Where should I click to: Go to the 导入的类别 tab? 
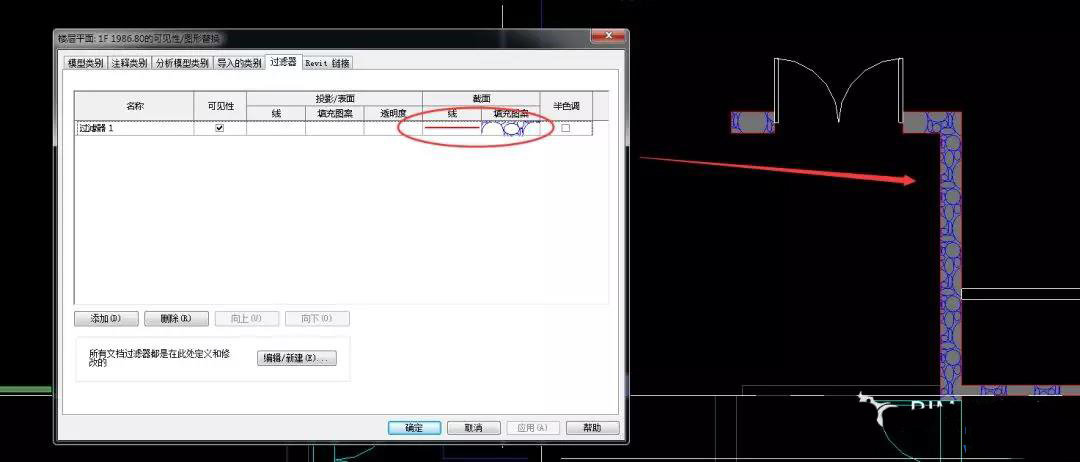[x=239, y=63]
